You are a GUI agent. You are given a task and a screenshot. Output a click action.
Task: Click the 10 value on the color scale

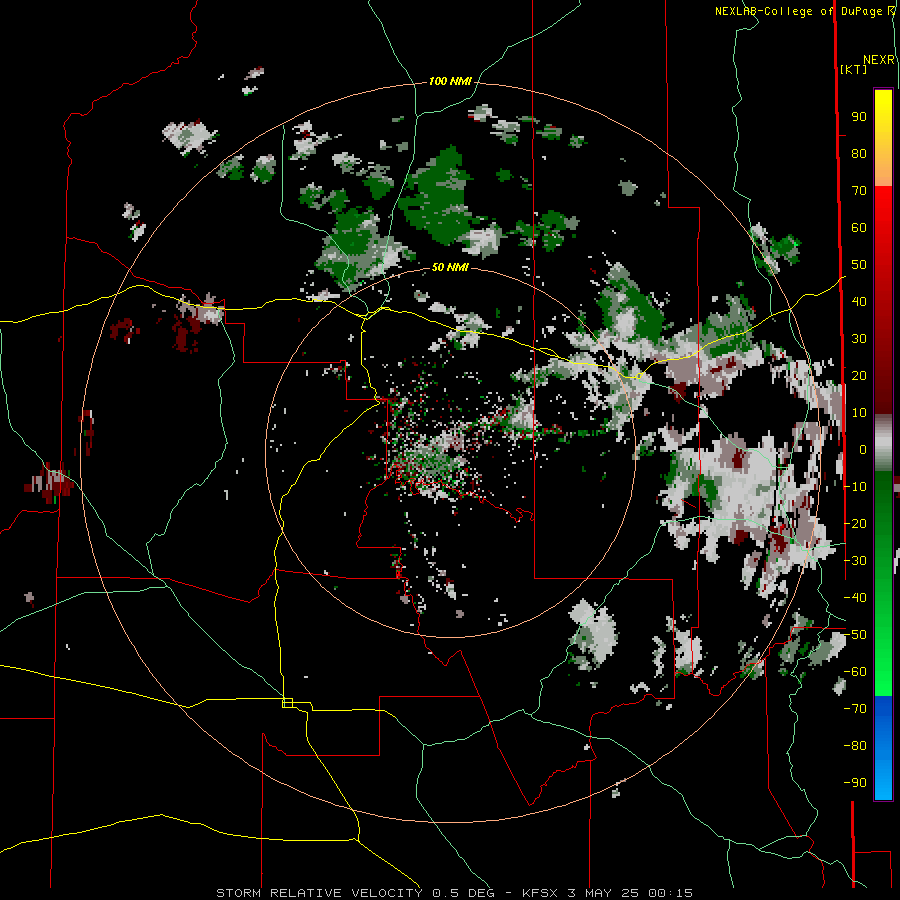[859, 413]
